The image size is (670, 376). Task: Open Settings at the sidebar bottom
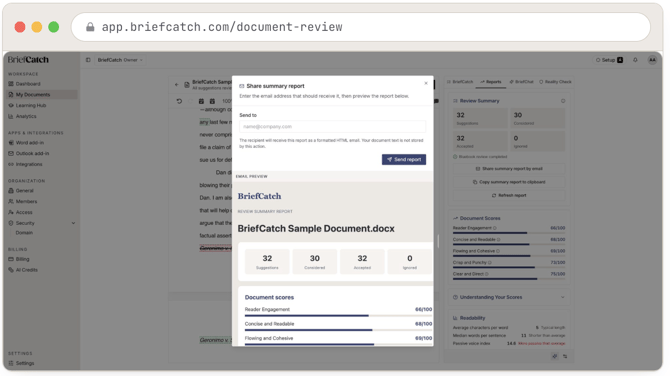[21, 363]
